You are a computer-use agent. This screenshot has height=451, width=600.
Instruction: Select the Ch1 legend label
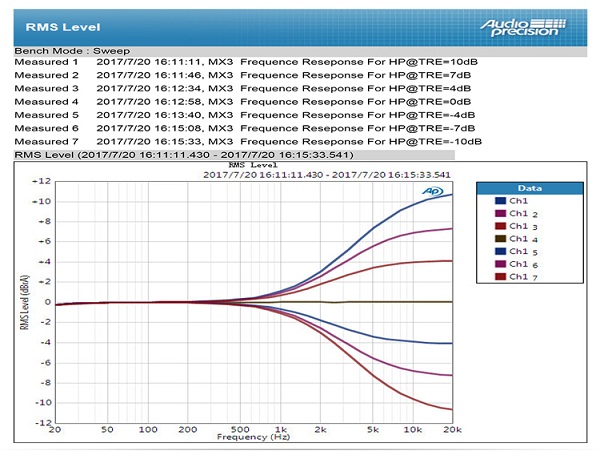(x=518, y=201)
